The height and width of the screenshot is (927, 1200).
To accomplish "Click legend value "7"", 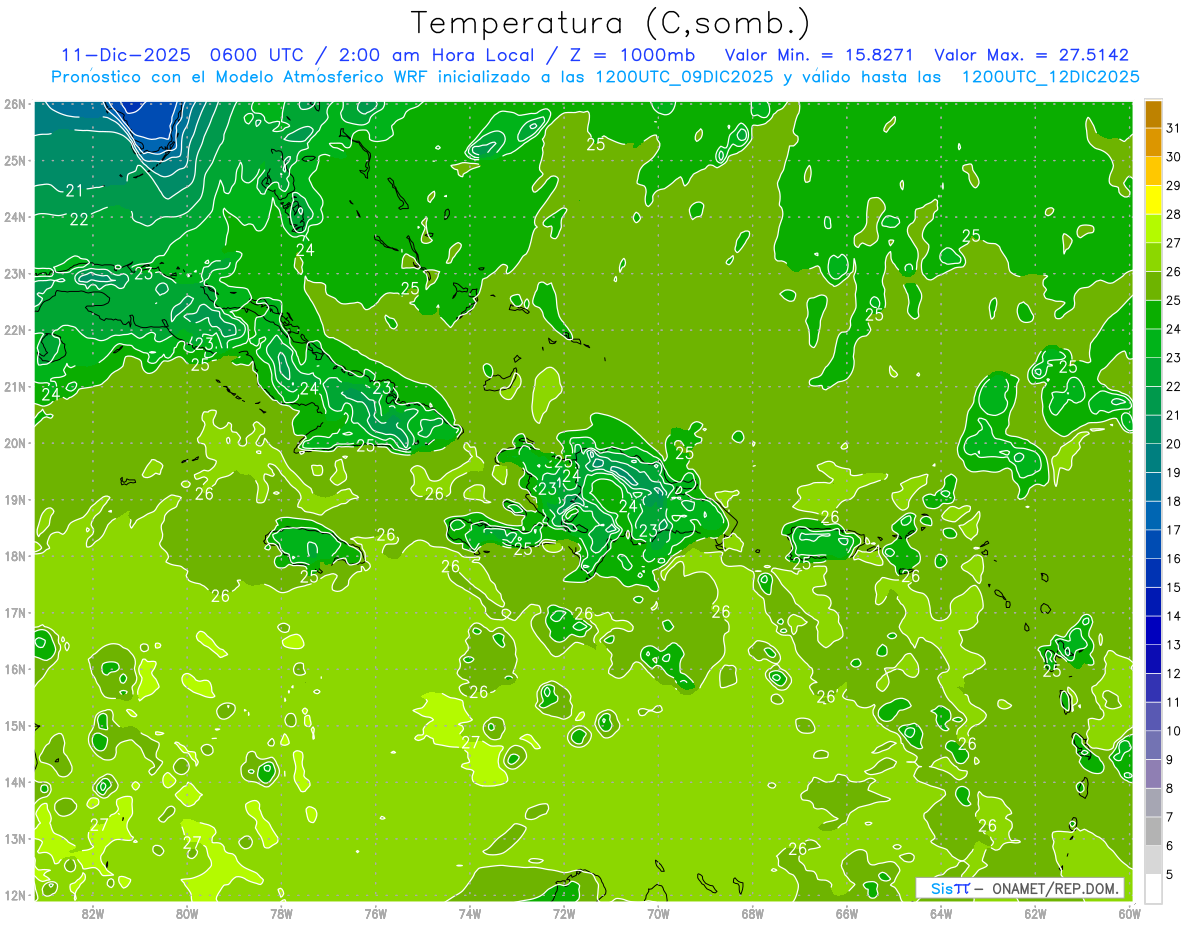I will click(x=1170, y=816).
